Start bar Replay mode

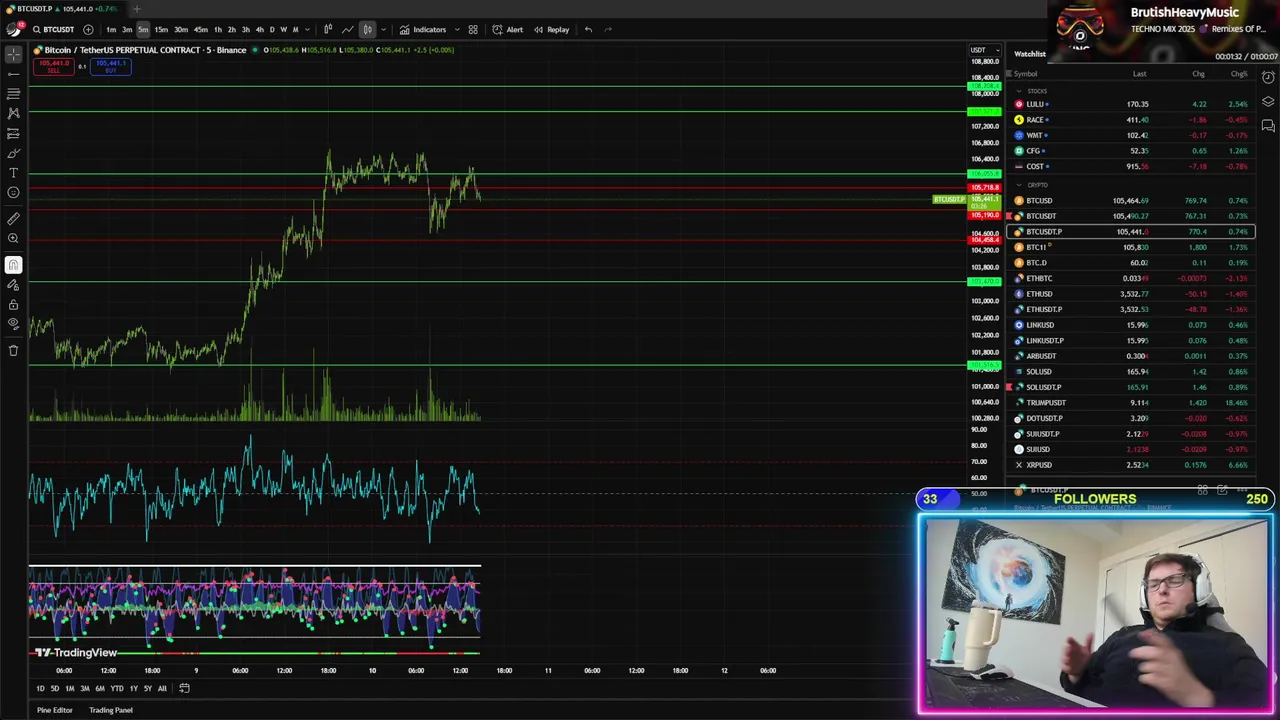(x=552, y=29)
